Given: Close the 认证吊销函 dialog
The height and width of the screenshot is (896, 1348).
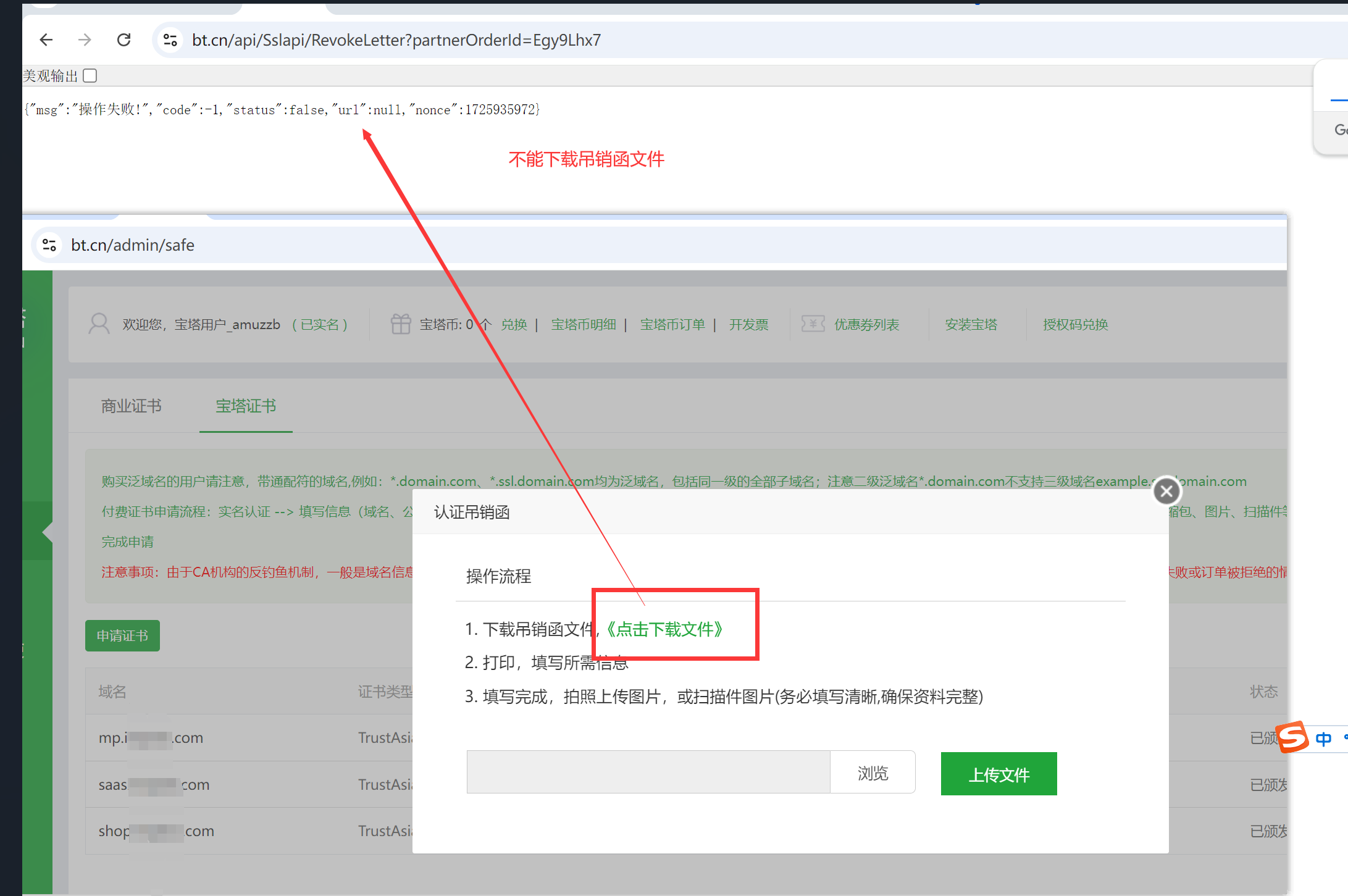Looking at the screenshot, I should [x=1166, y=492].
